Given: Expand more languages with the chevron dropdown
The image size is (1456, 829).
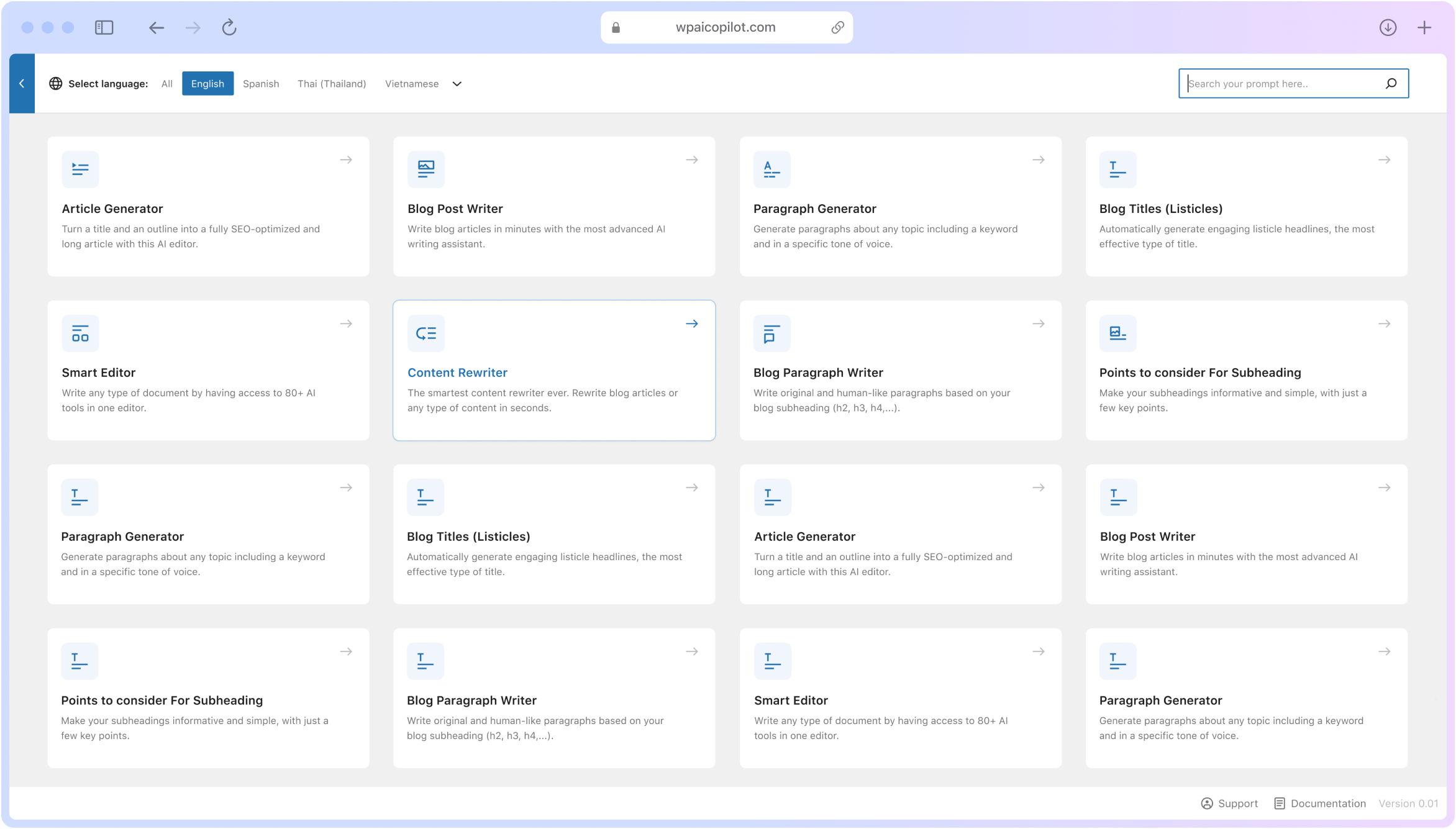Looking at the screenshot, I should [x=457, y=84].
